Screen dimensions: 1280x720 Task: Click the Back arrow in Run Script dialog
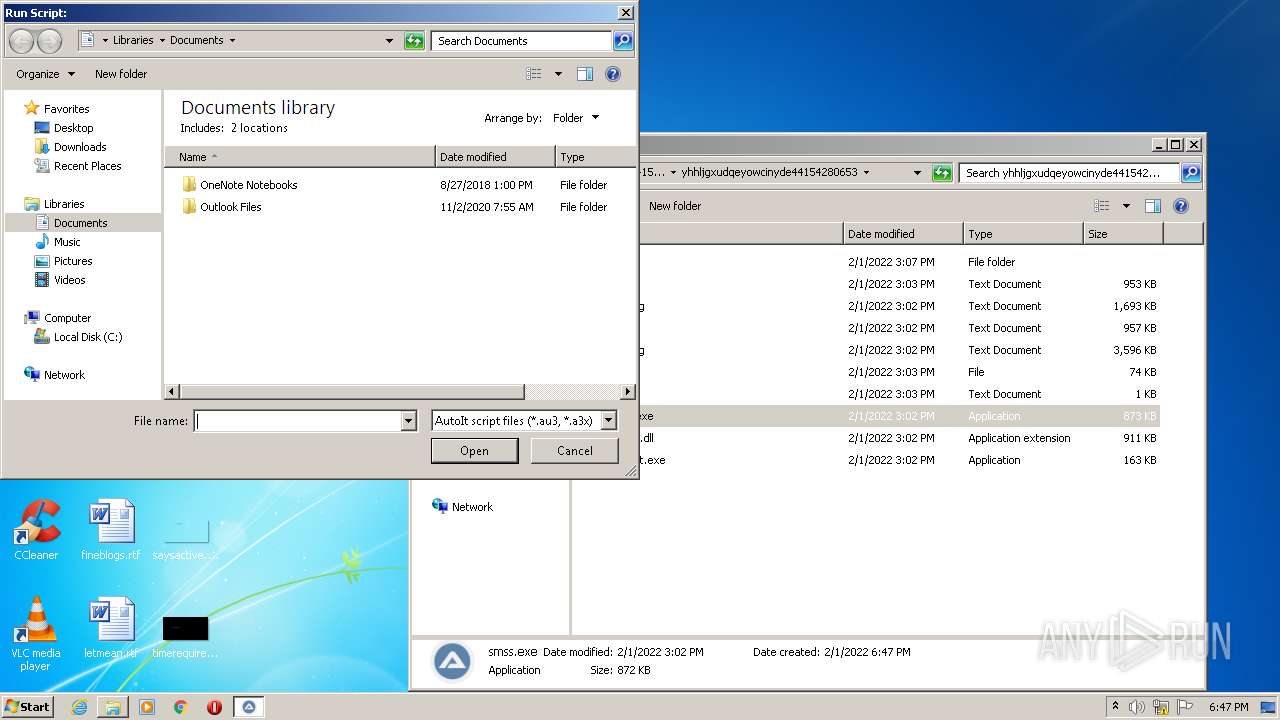[21, 41]
